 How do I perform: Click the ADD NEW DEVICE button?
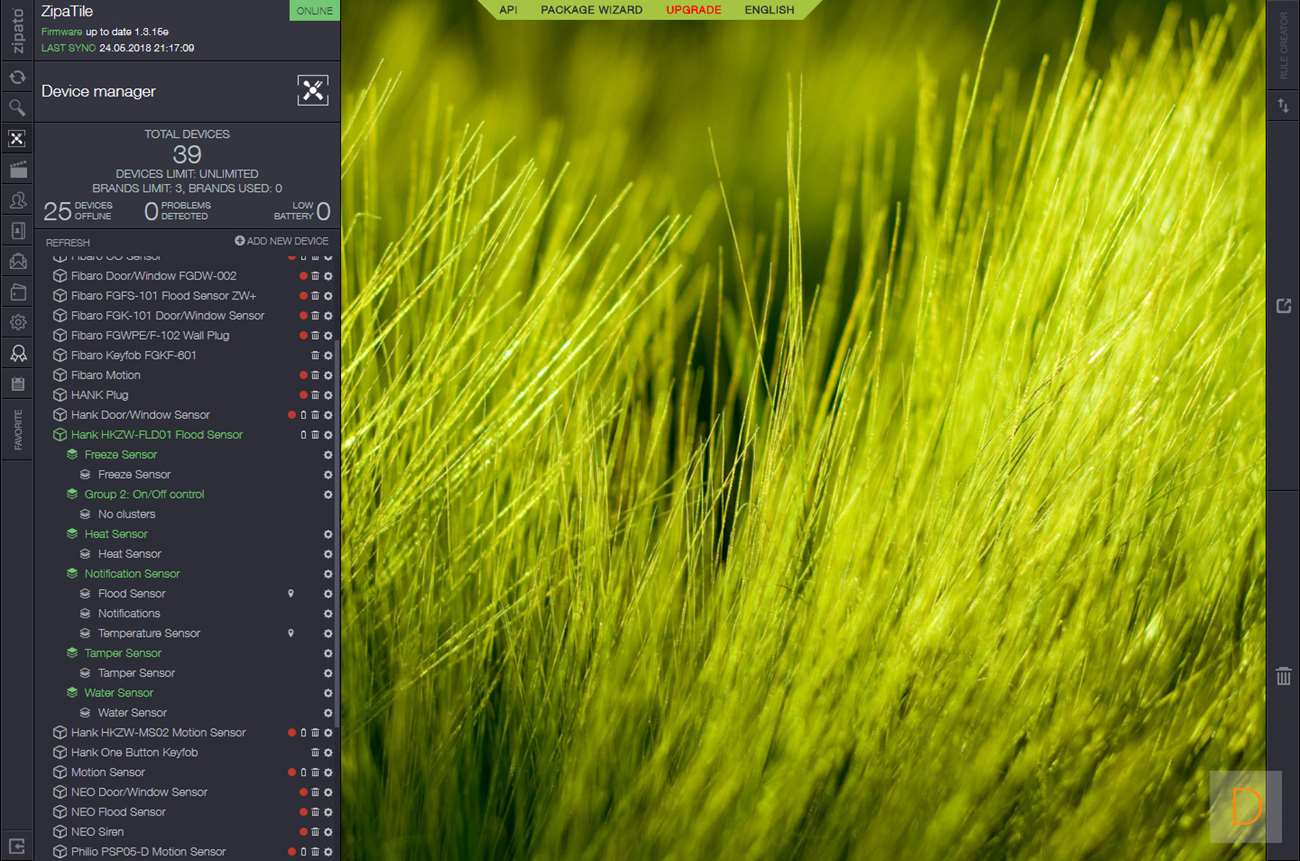click(281, 241)
